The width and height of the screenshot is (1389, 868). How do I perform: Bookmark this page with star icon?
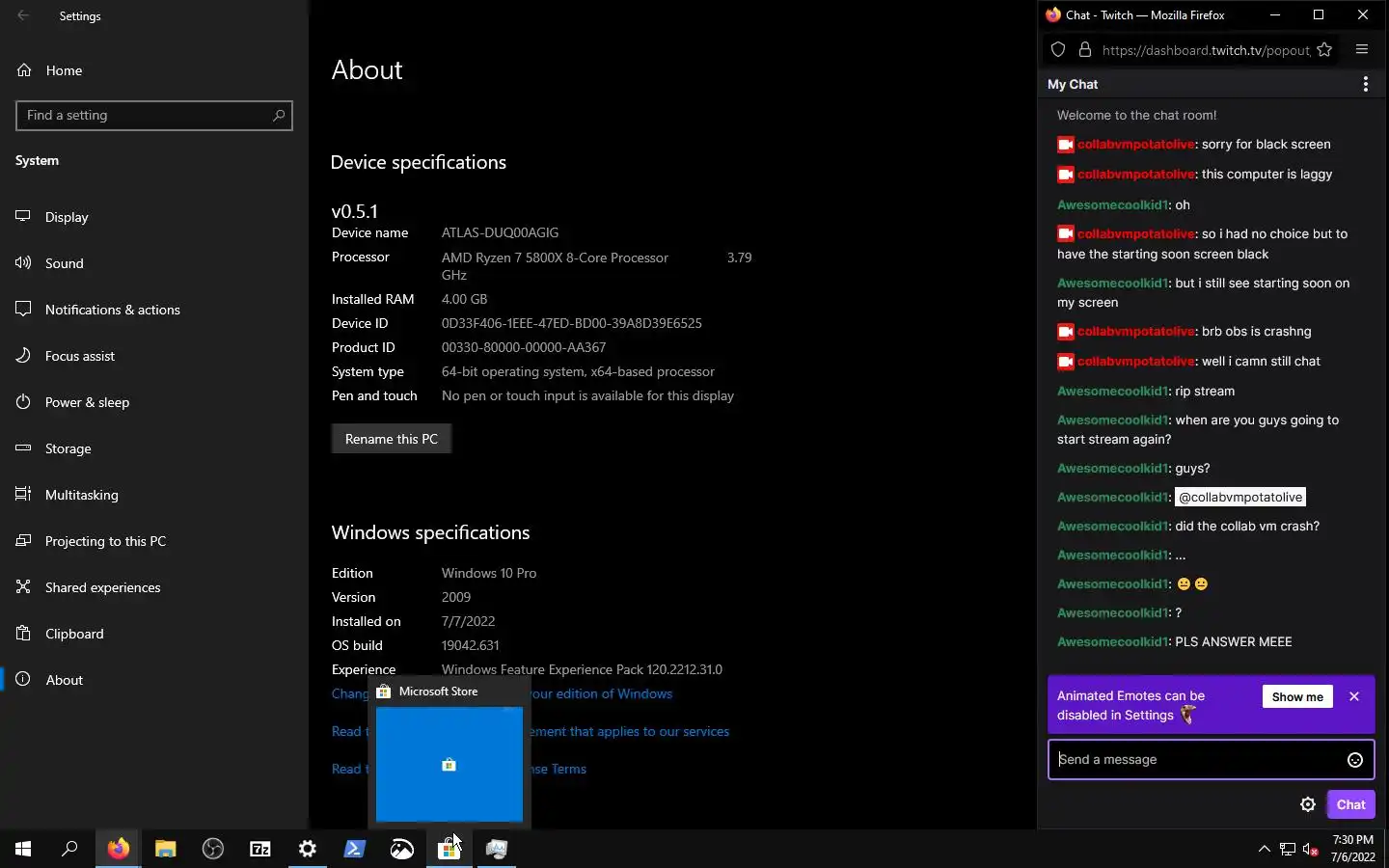[x=1324, y=50]
